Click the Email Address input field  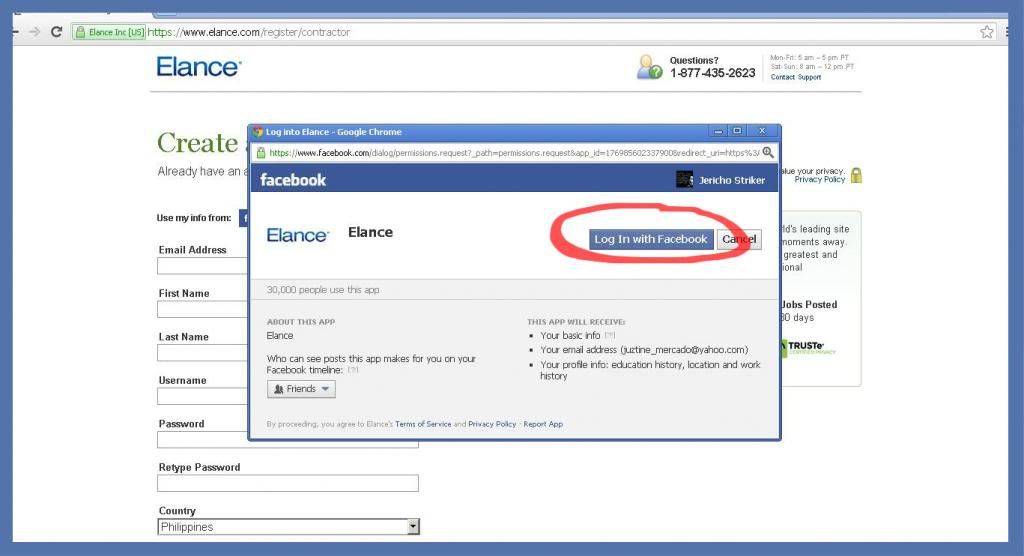[202, 266]
